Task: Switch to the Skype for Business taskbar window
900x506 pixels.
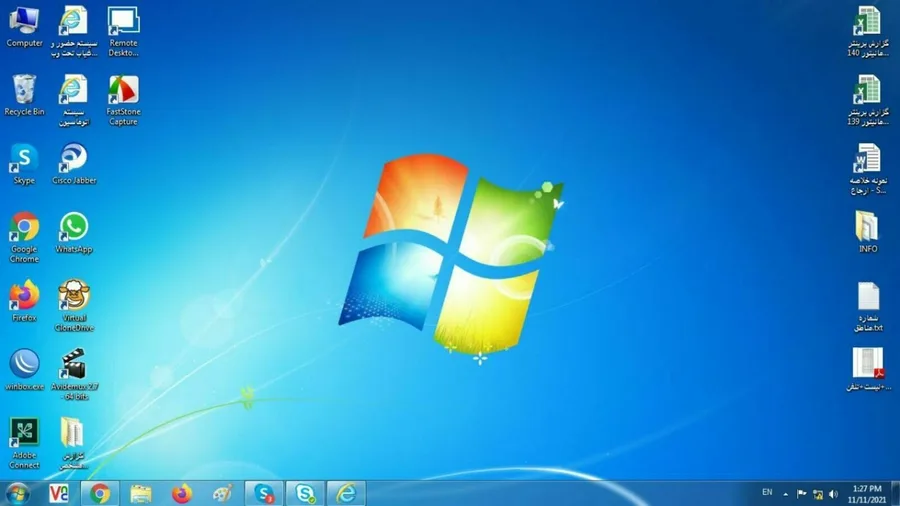Action: pos(305,493)
